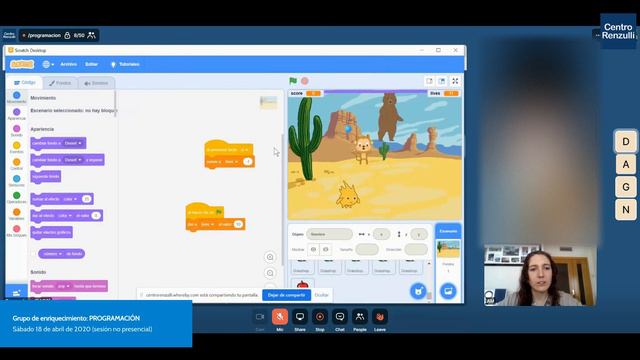Click the 'al hacer clic en bandera' hat block
640x360 pixels.
point(204,211)
